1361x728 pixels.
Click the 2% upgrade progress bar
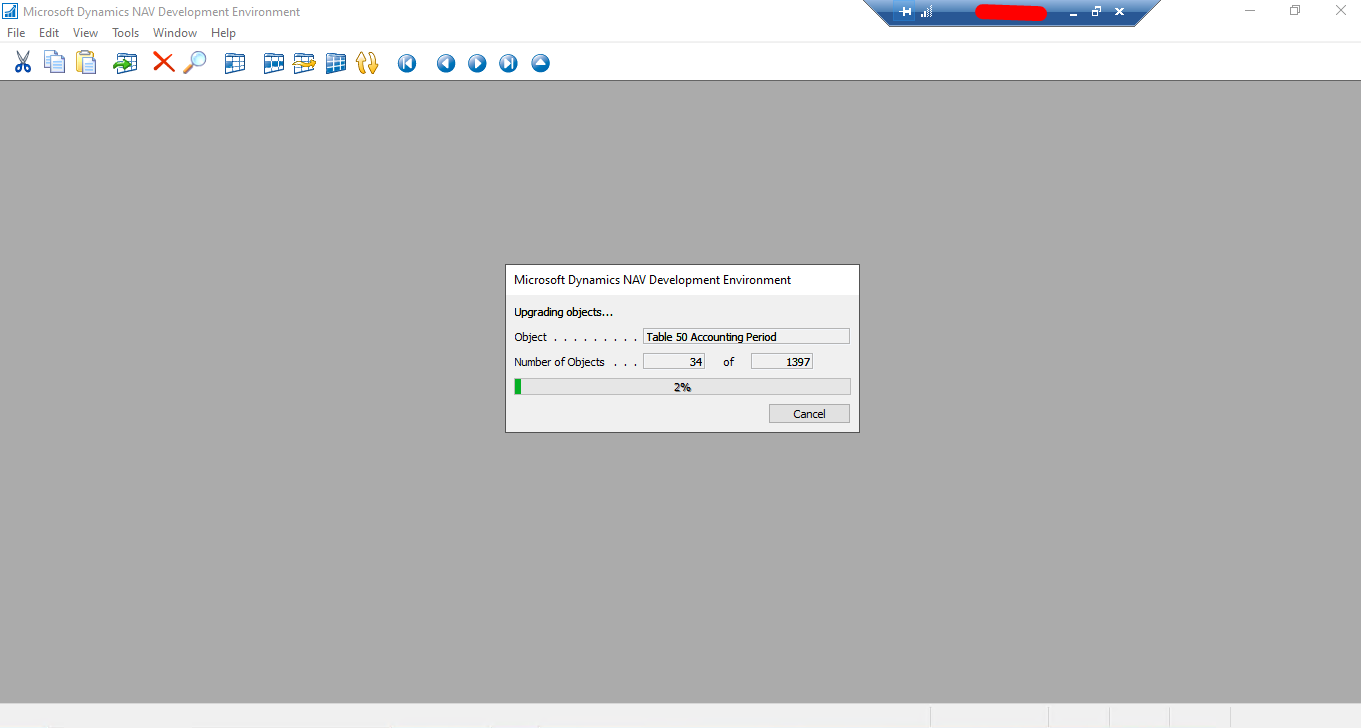pyautogui.click(x=682, y=387)
